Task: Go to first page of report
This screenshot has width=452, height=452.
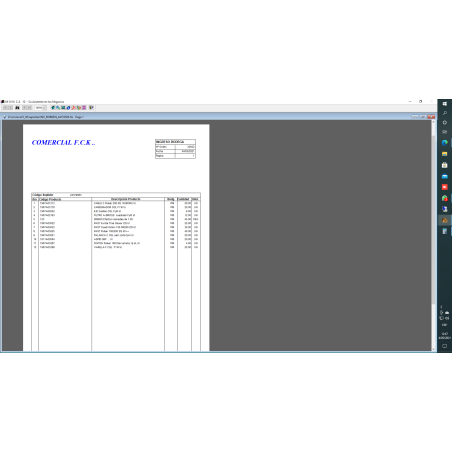Action: (x=5, y=108)
